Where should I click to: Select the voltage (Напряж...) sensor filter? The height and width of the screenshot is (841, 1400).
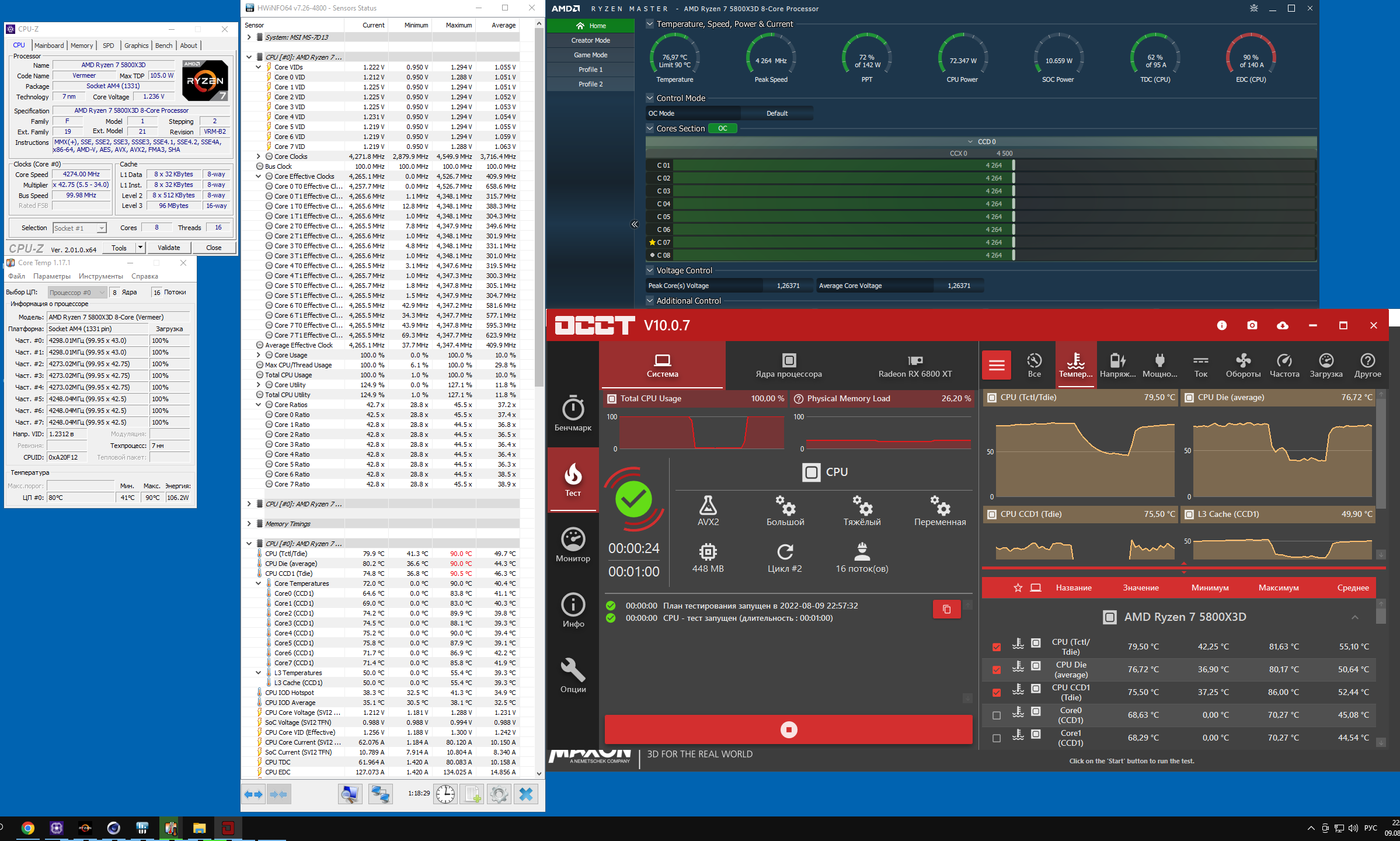click(x=1117, y=365)
